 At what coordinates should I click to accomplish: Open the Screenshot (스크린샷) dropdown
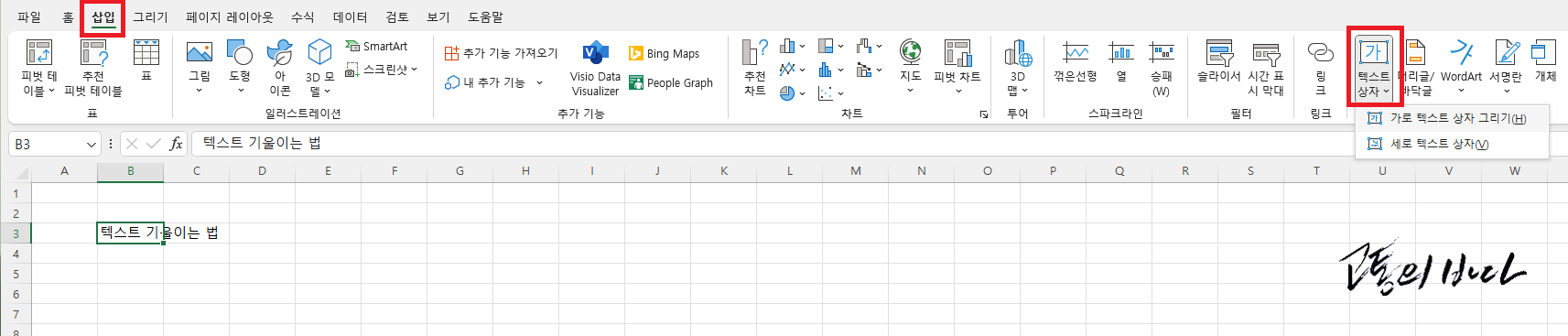(x=381, y=69)
